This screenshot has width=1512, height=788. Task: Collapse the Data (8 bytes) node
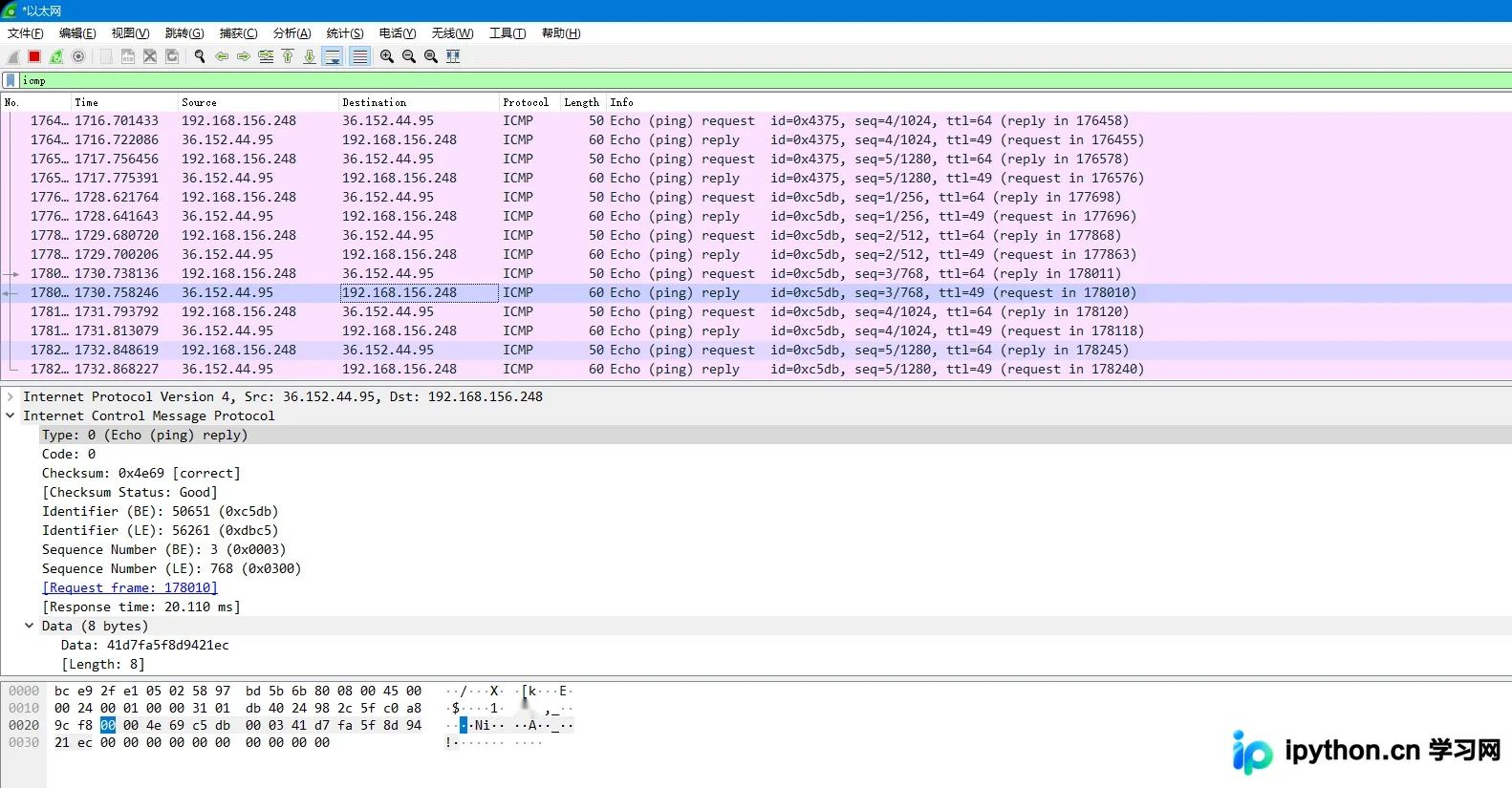[30, 626]
